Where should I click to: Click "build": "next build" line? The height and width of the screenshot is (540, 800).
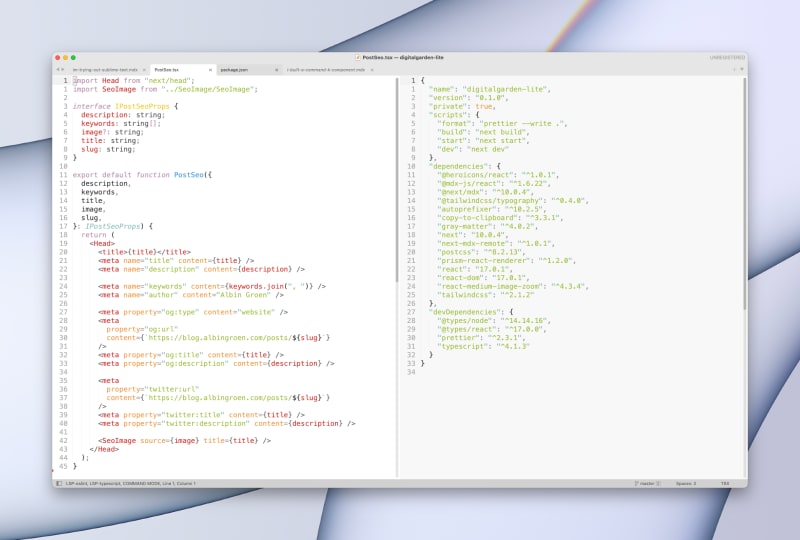tap(484, 132)
